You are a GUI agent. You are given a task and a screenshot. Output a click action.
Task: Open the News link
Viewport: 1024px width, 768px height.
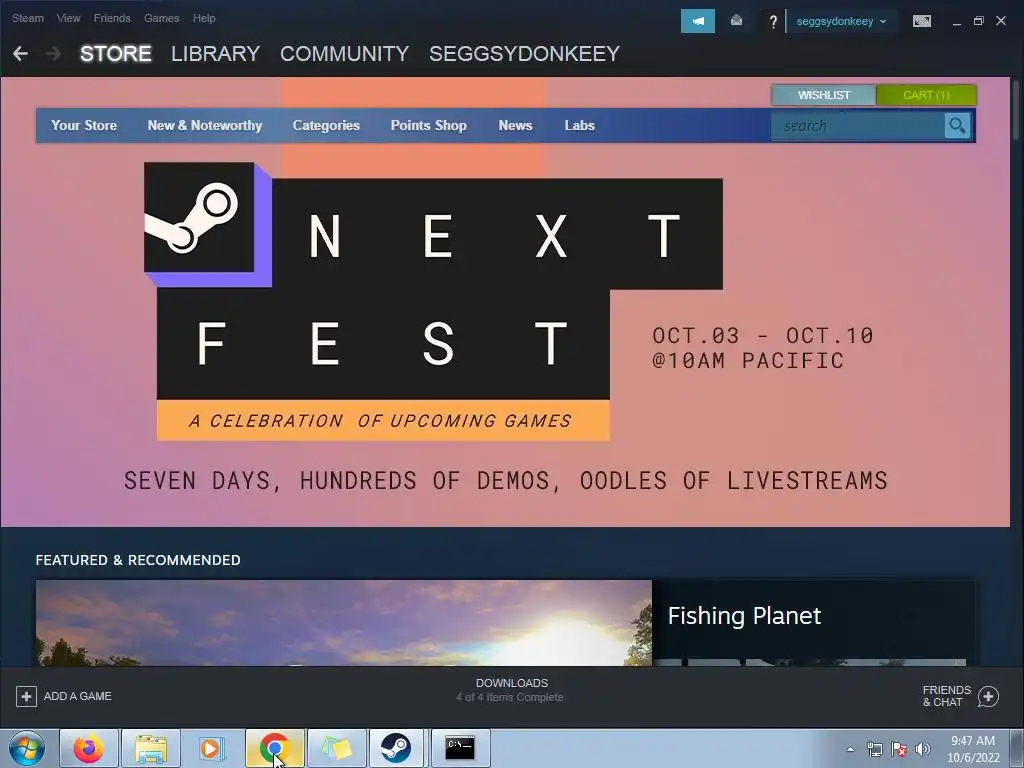[x=515, y=125]
